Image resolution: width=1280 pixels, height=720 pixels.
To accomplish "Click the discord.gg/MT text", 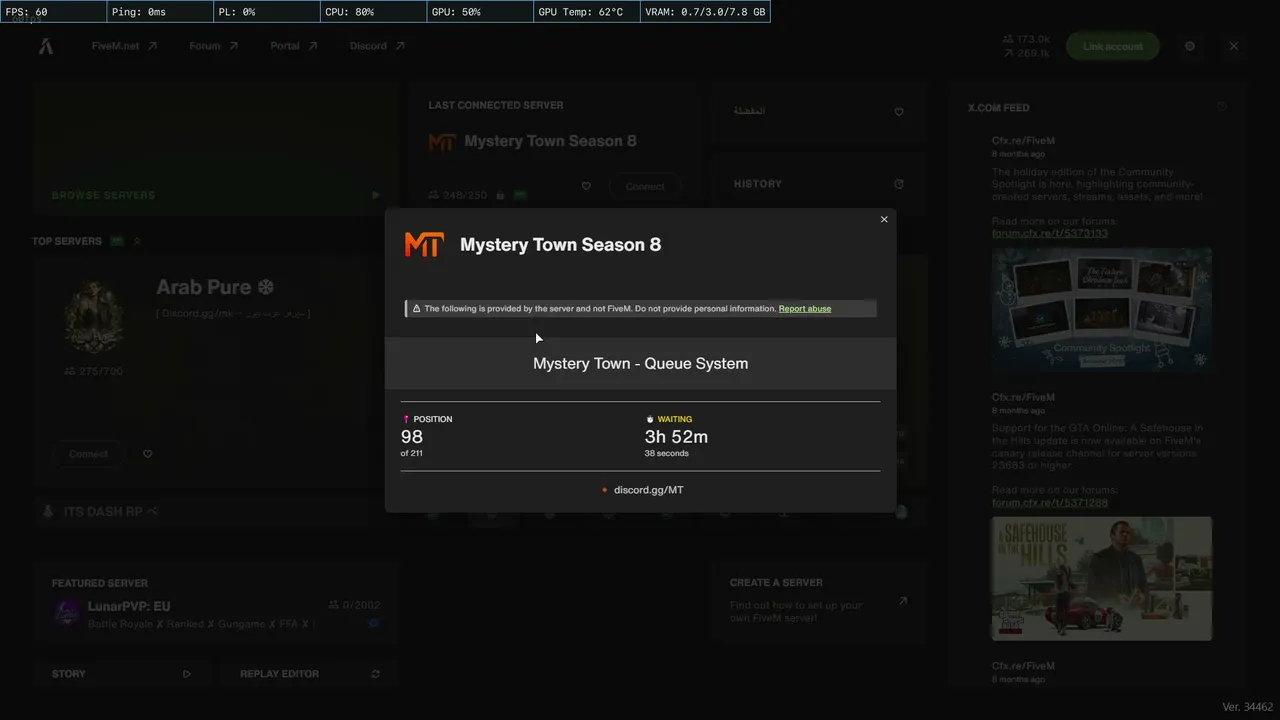I will tap(649, 490).
